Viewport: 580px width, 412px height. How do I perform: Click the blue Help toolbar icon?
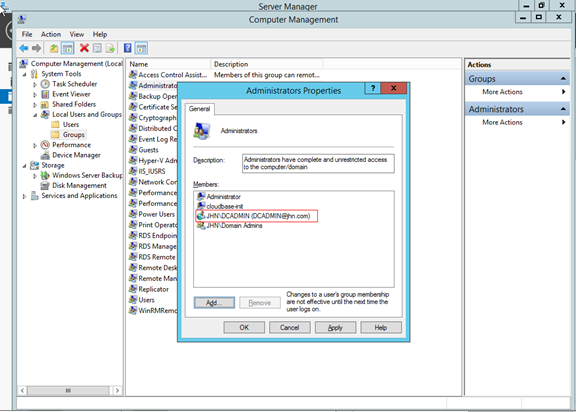coord(128,48)
